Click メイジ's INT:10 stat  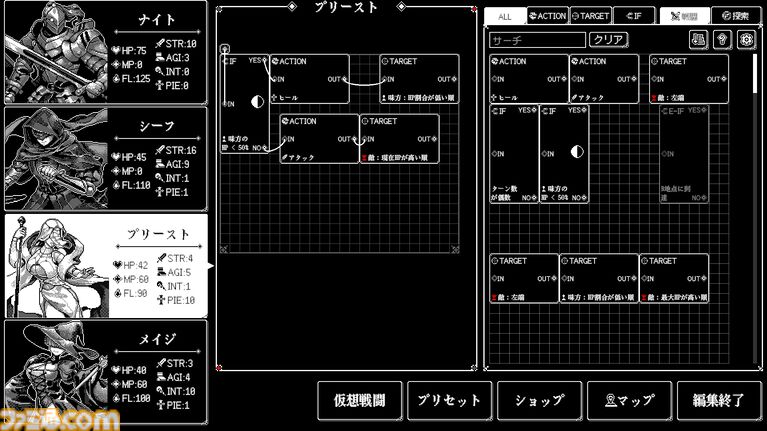coord(176,391)
